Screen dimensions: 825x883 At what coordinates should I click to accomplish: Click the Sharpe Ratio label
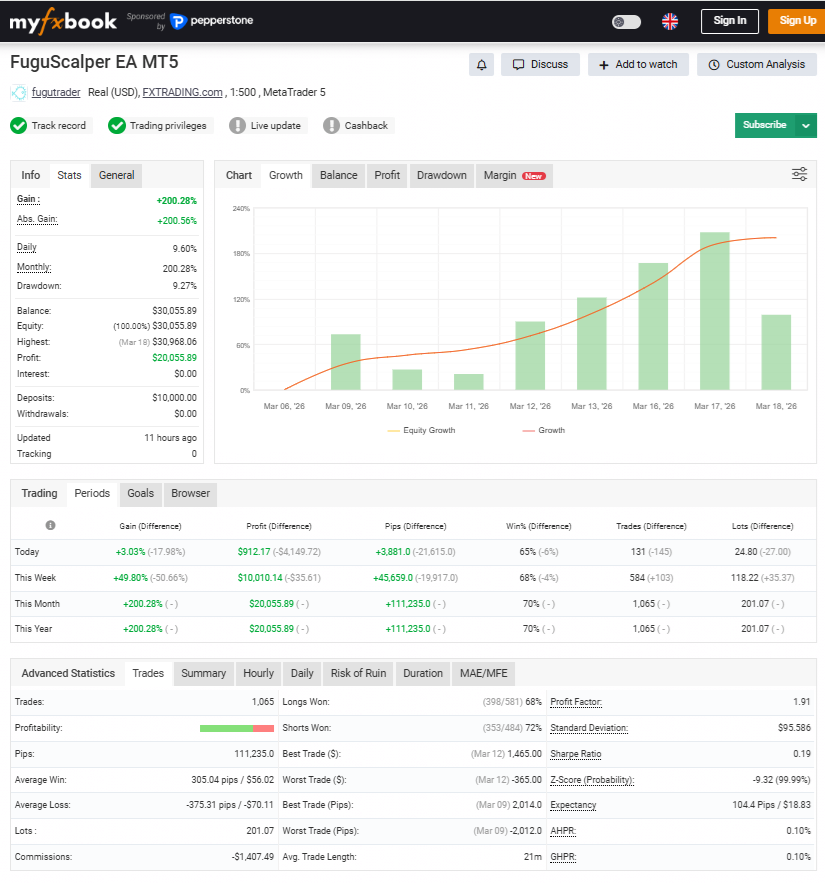point(576,754)
